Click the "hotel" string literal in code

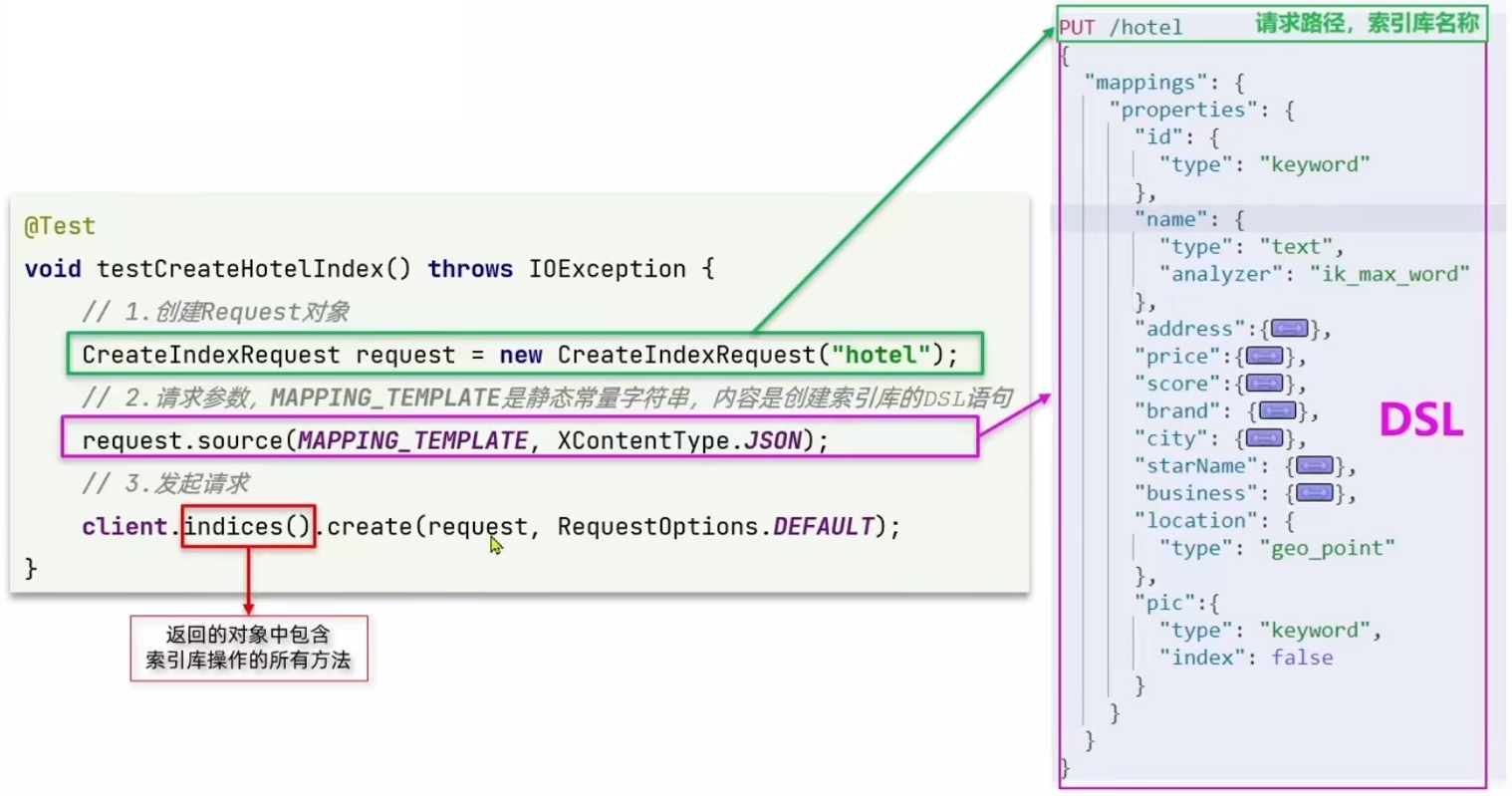(881, 355)
